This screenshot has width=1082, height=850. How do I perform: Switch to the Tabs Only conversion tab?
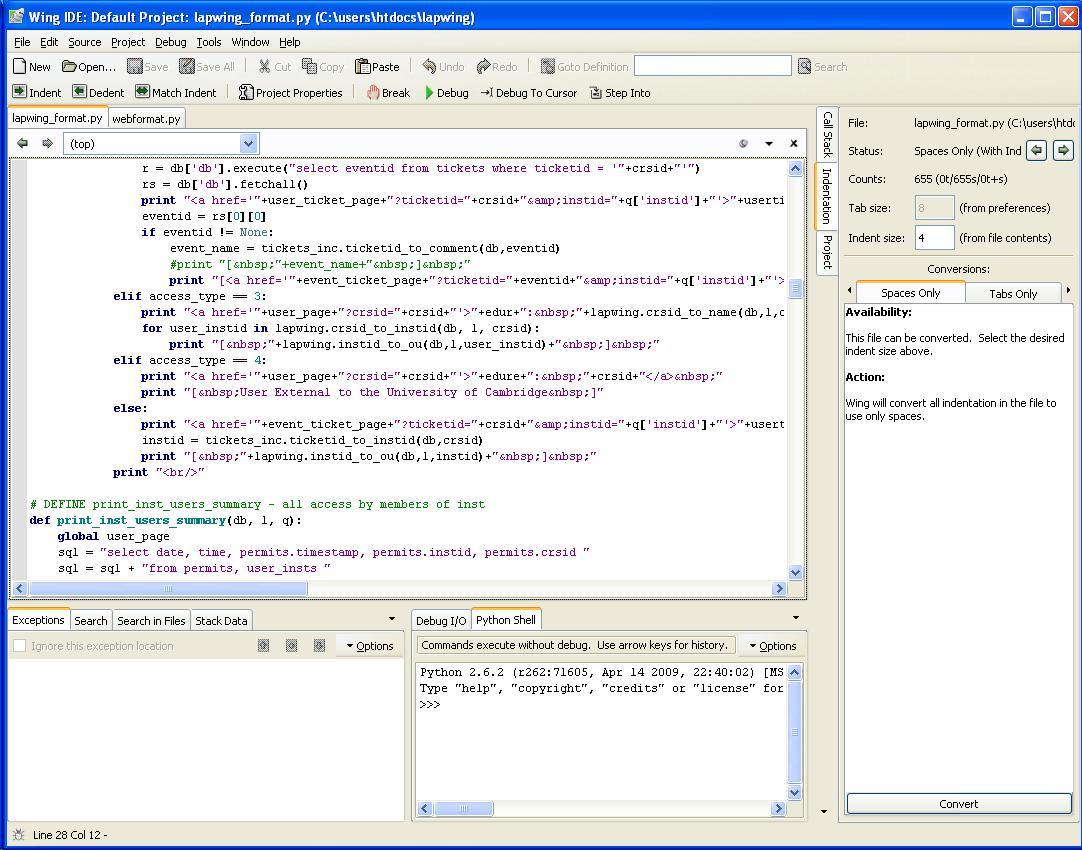coord(1012,293)
